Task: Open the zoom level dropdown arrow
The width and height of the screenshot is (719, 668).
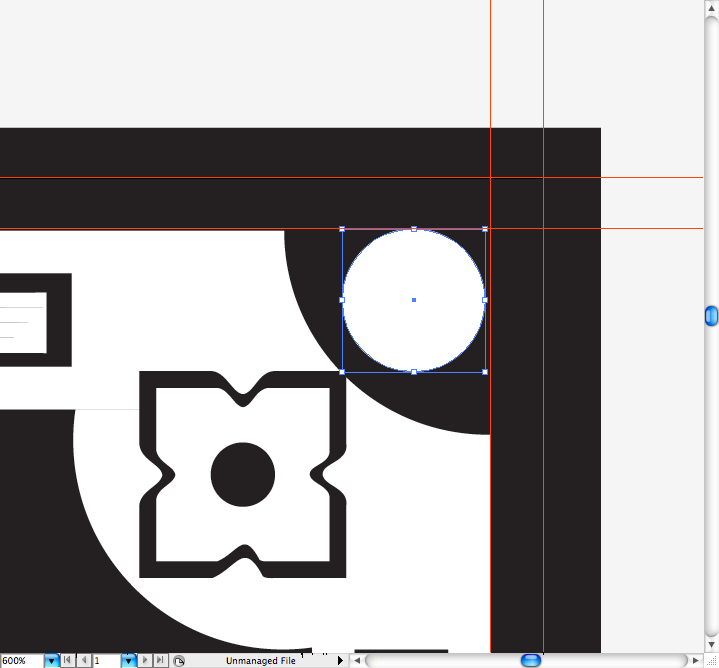Action: [x=51, y=661]
